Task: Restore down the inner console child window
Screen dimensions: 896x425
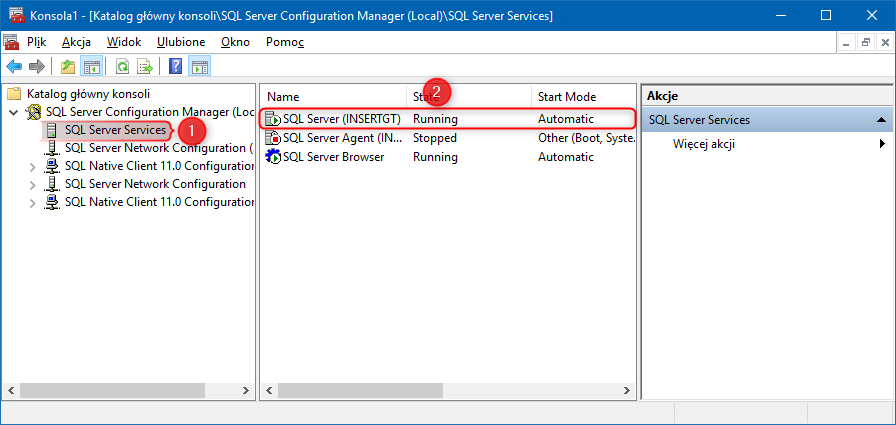Action: [866, 42]
